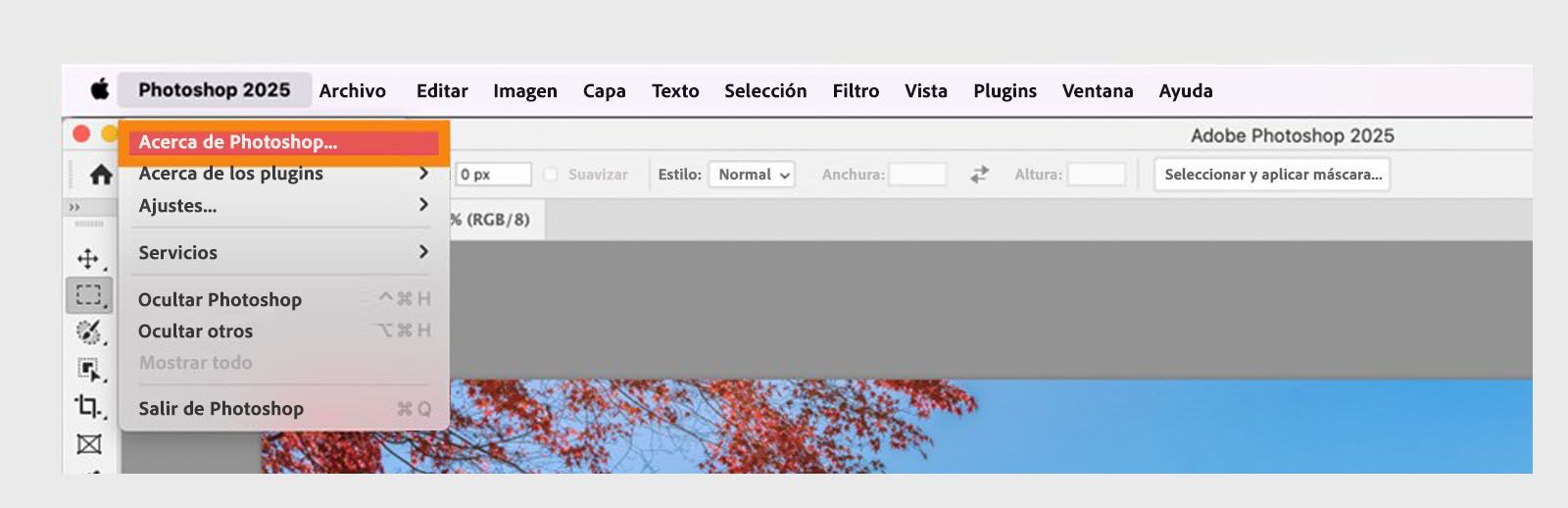
Task: Choose Mostrar todo menu entry
Action: [284, 362]
